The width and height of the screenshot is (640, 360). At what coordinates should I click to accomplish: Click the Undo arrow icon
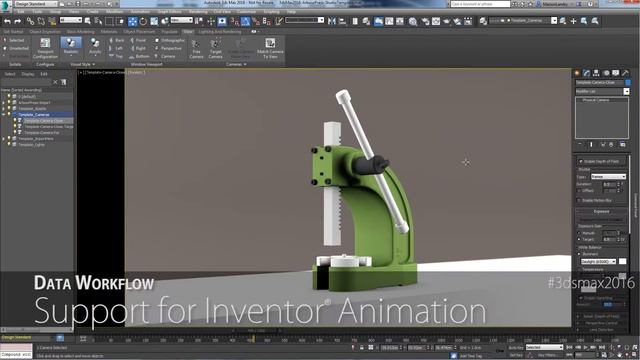7,21
